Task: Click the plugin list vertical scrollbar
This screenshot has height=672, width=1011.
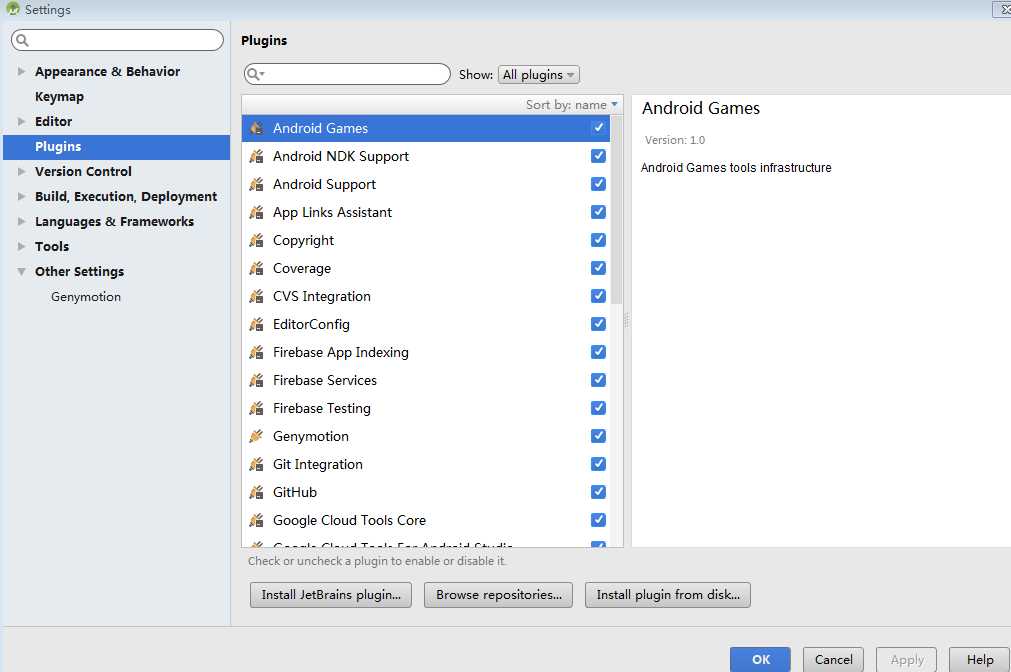Action: click(x=616, y=210)
